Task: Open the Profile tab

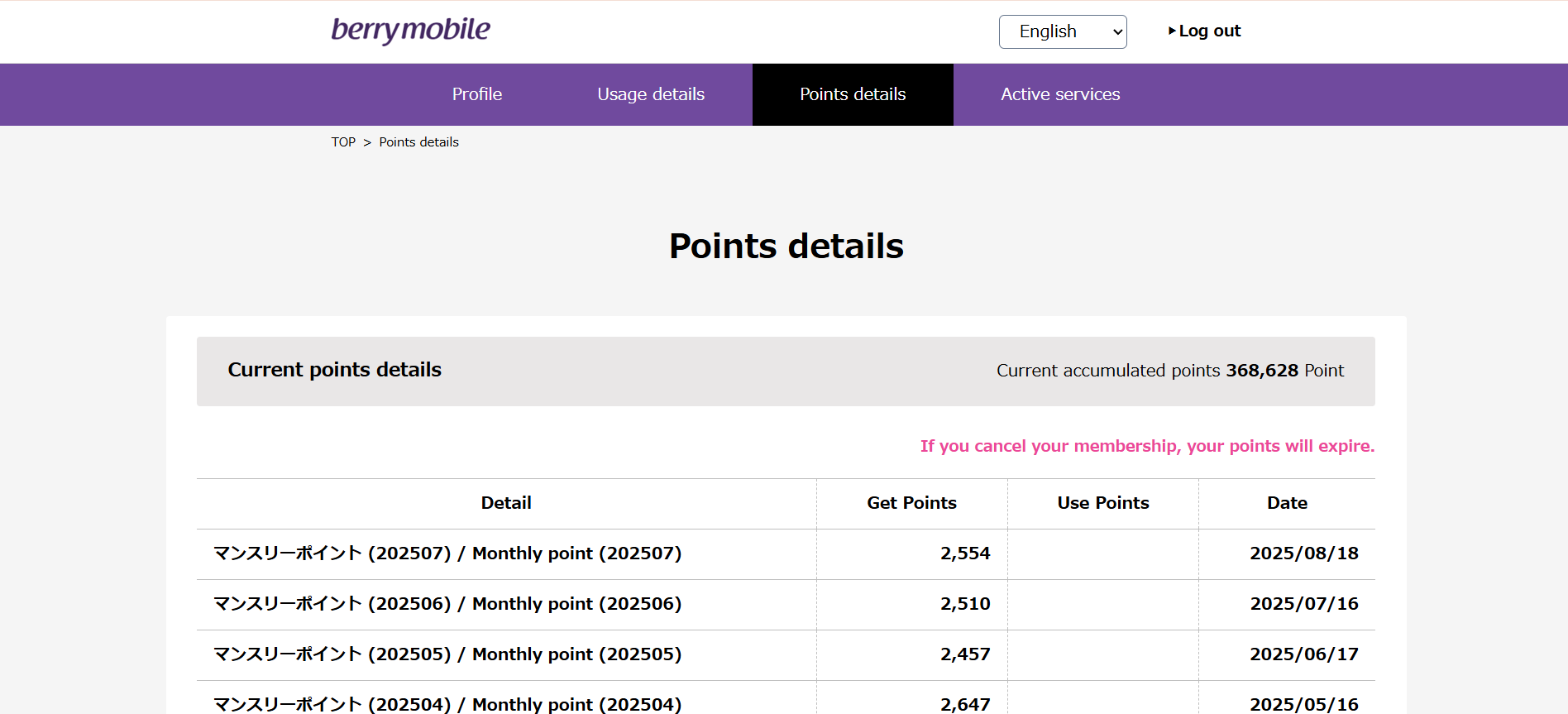Action: click(477, 94)
